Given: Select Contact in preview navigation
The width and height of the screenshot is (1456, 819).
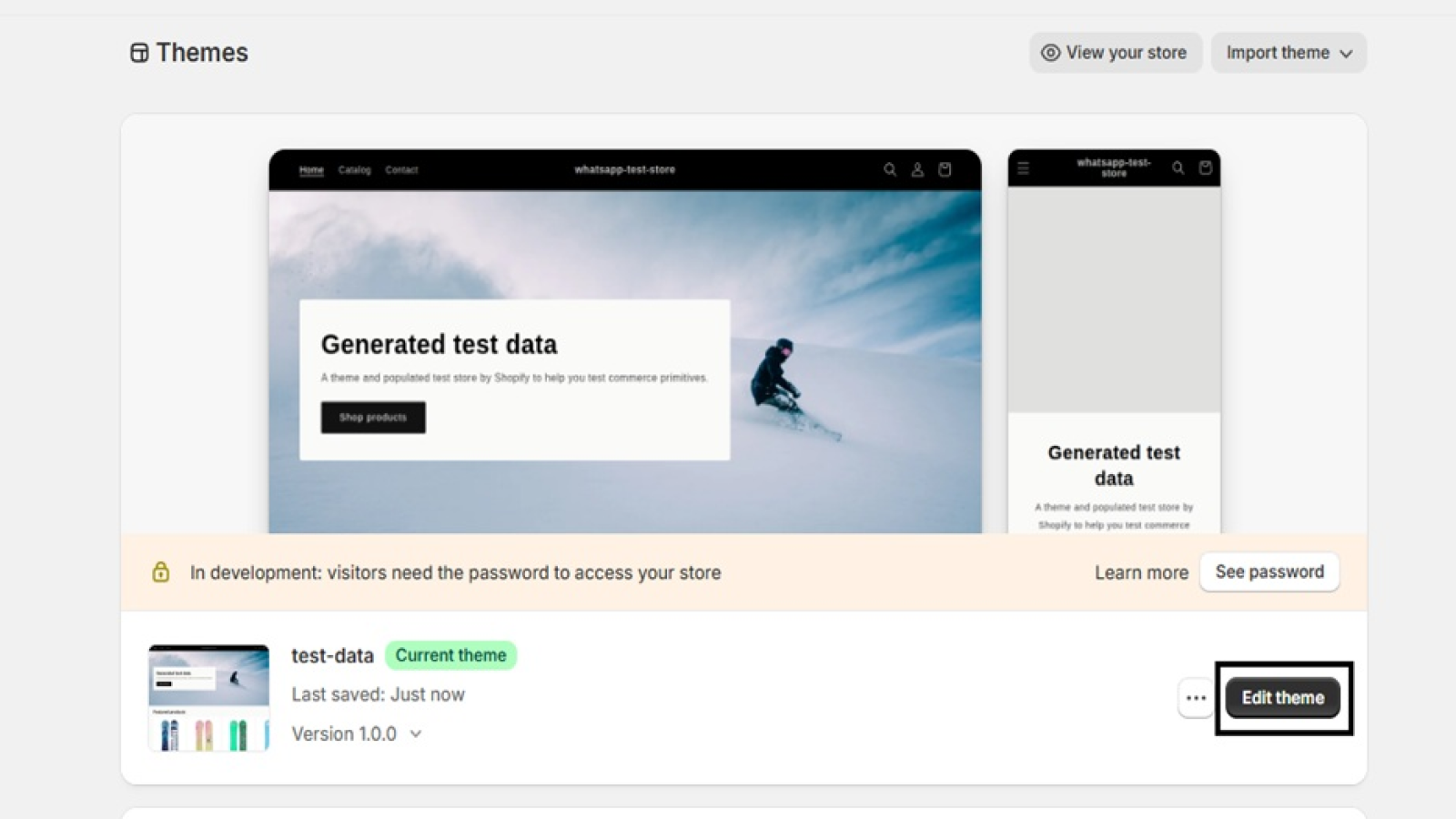Looking at the screenshot, I should click(x=401, y=170).
